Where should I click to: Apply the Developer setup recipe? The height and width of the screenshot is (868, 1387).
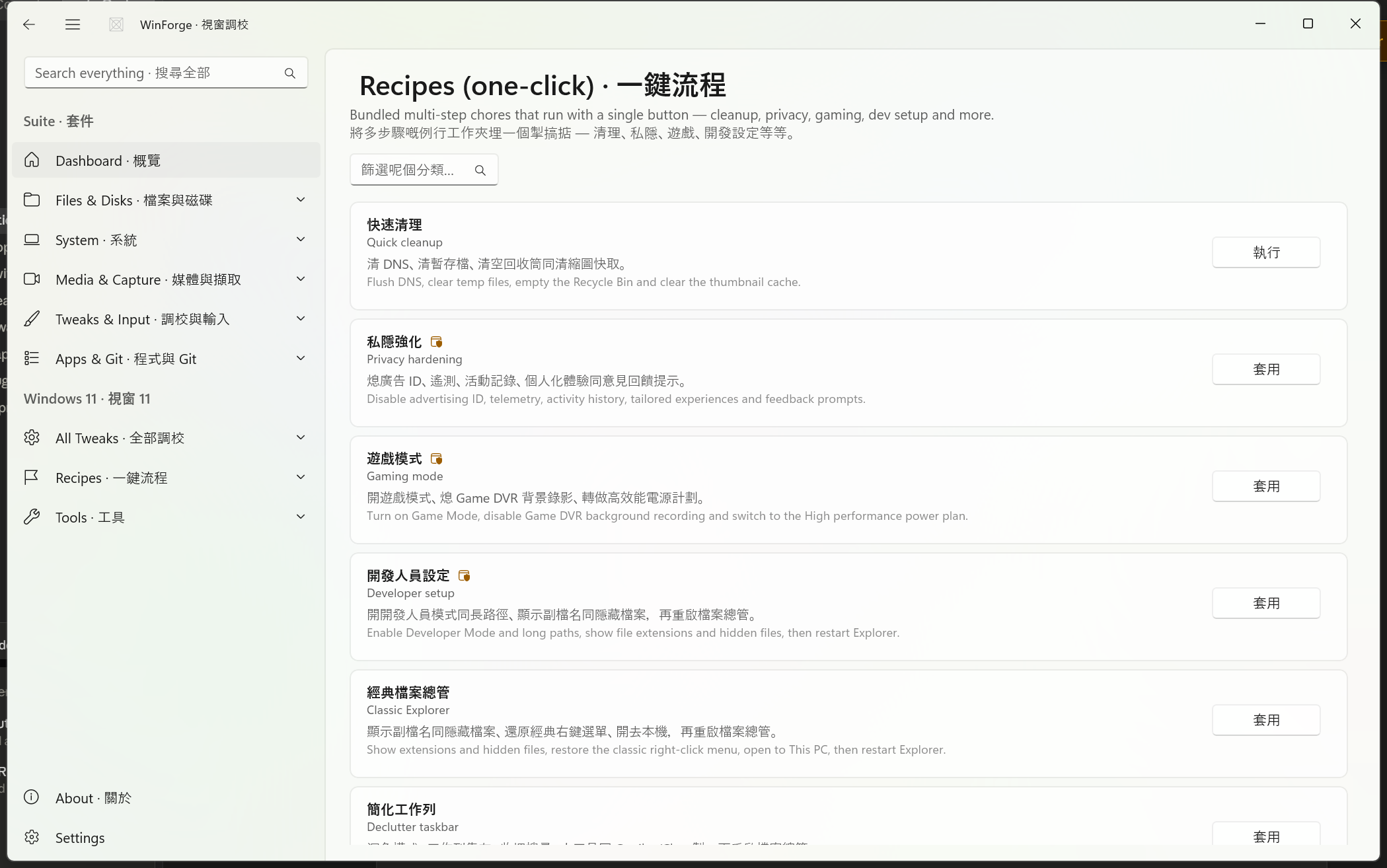1266,603
